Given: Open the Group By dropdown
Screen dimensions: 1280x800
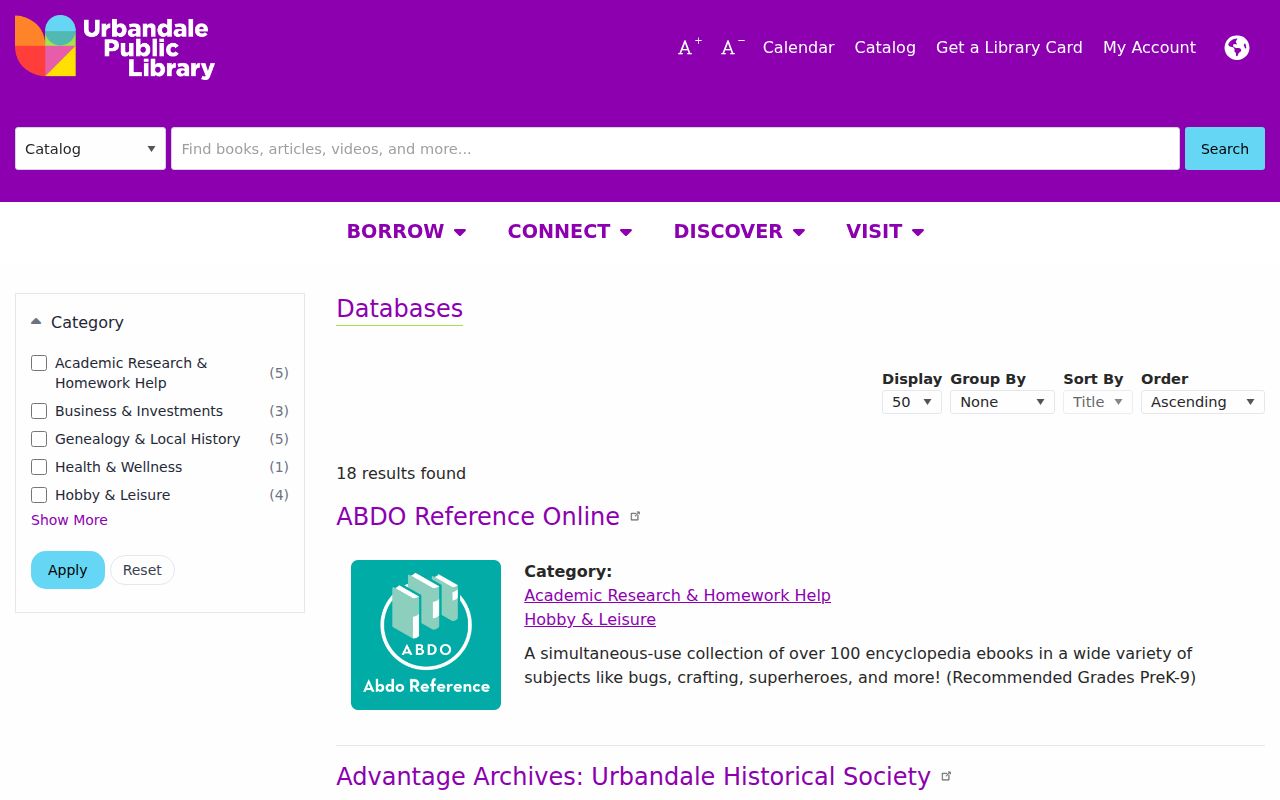Looking at the screenshot, I should tap(1002, 402).
